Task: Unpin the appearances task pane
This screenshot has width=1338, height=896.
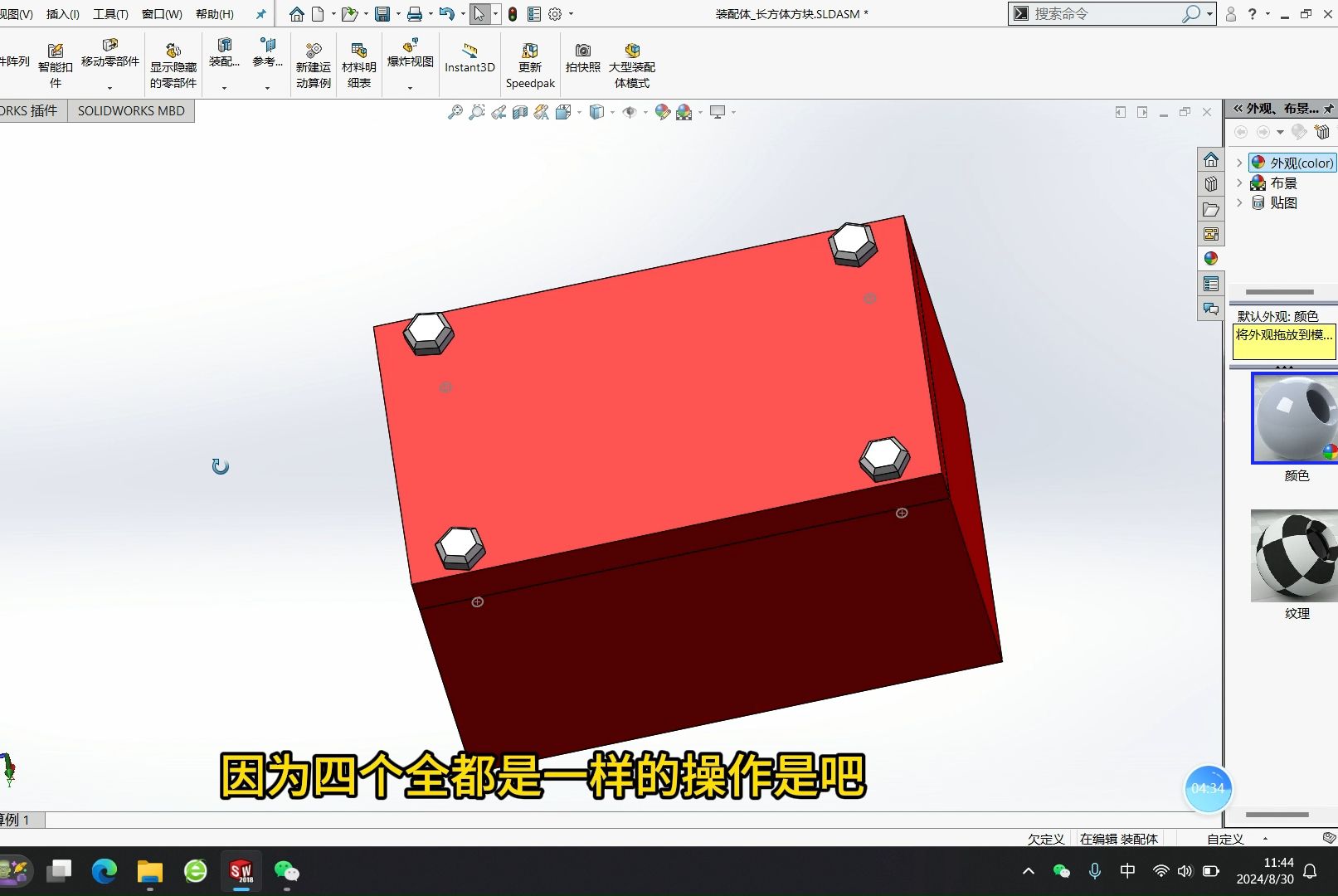Action: pyautogui.click(x=1331, y=109)
